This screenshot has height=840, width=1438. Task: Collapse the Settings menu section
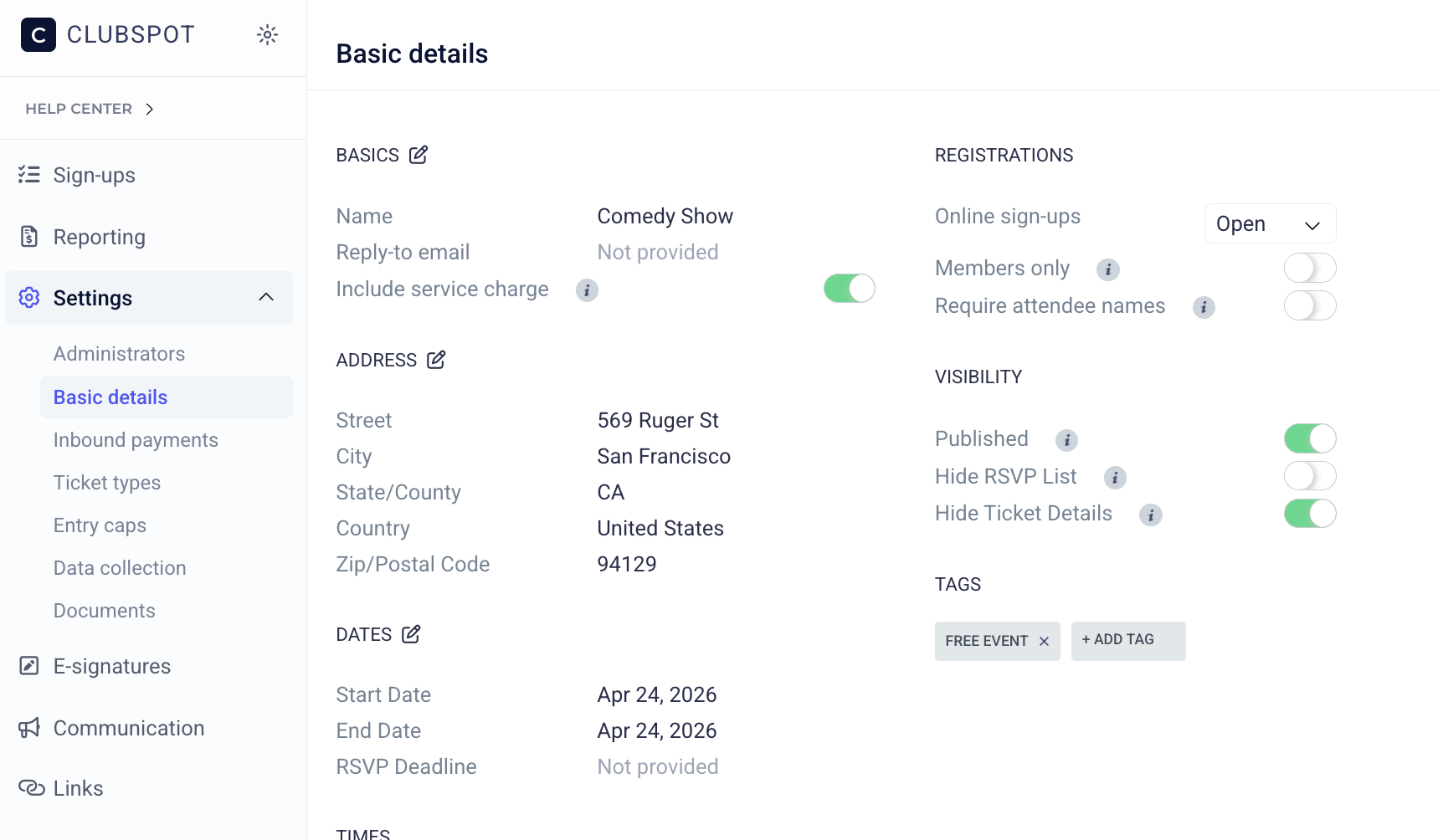pos(266,298)
